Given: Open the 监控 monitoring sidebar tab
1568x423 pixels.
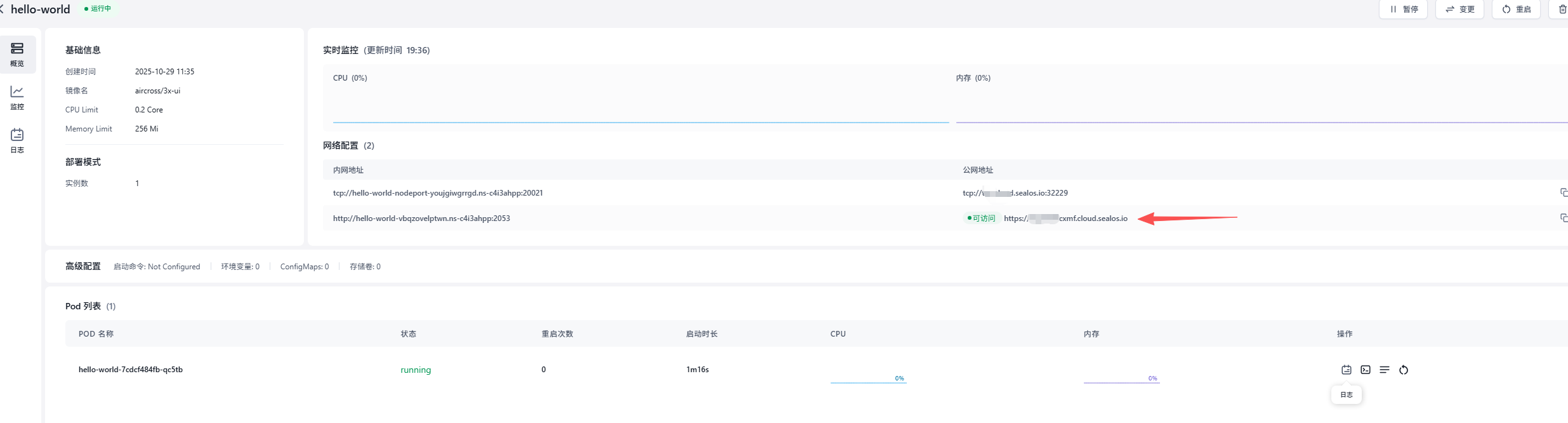Looking at the screenshot, I should [17, 98].
